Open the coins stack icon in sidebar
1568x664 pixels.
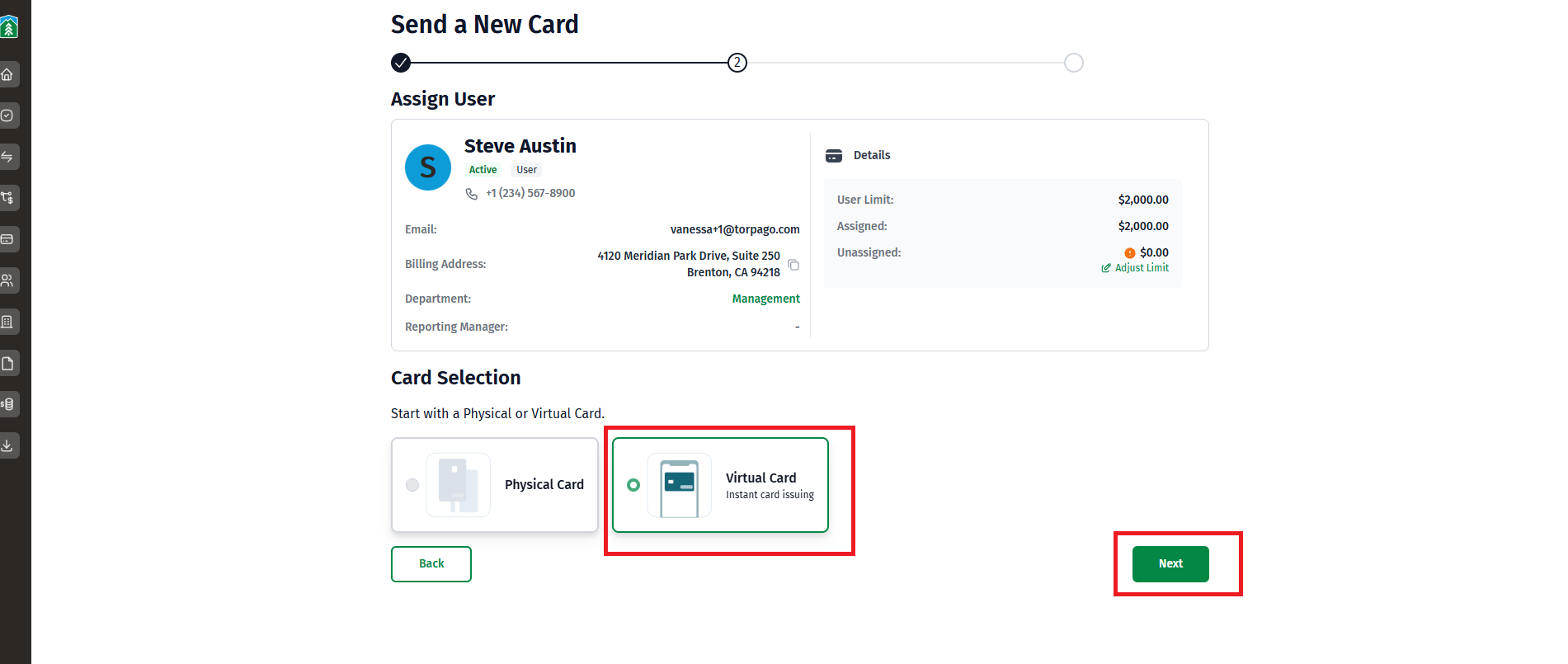(7, 404)
